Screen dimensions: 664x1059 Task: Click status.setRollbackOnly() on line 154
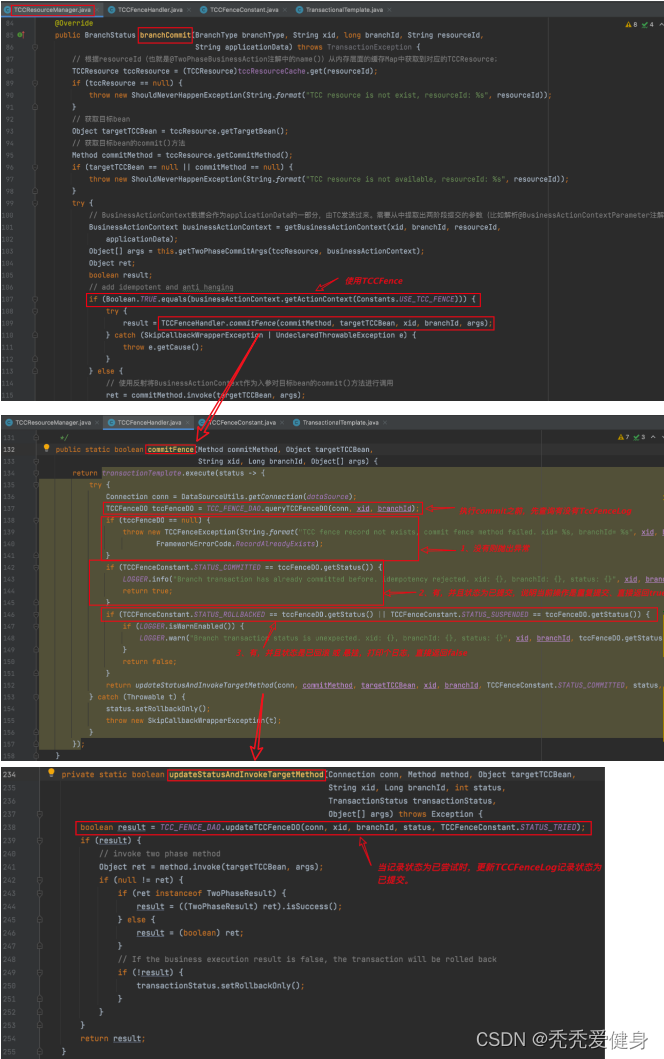click(157, 708)
